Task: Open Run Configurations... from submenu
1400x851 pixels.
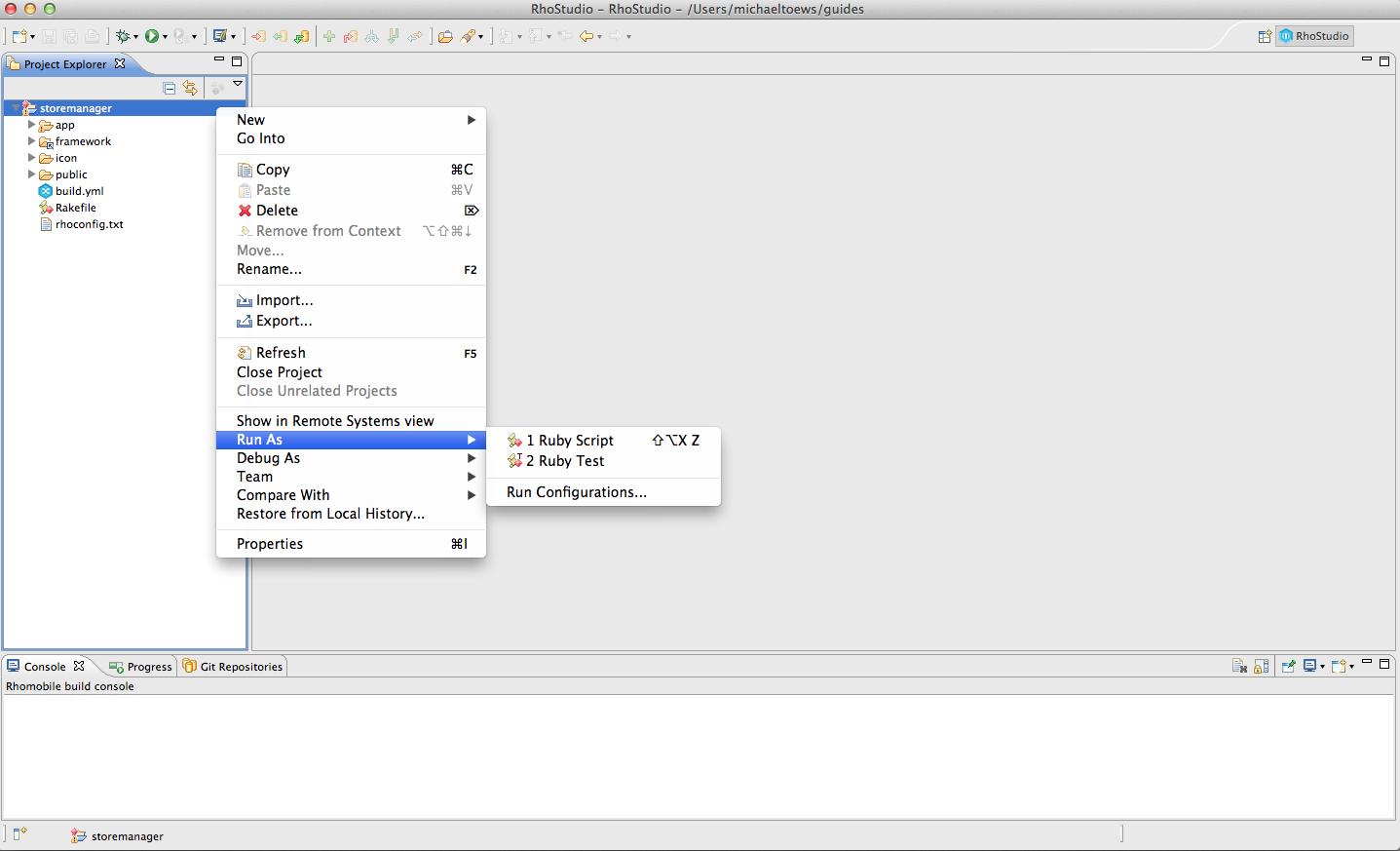Action: pos(603,492)
